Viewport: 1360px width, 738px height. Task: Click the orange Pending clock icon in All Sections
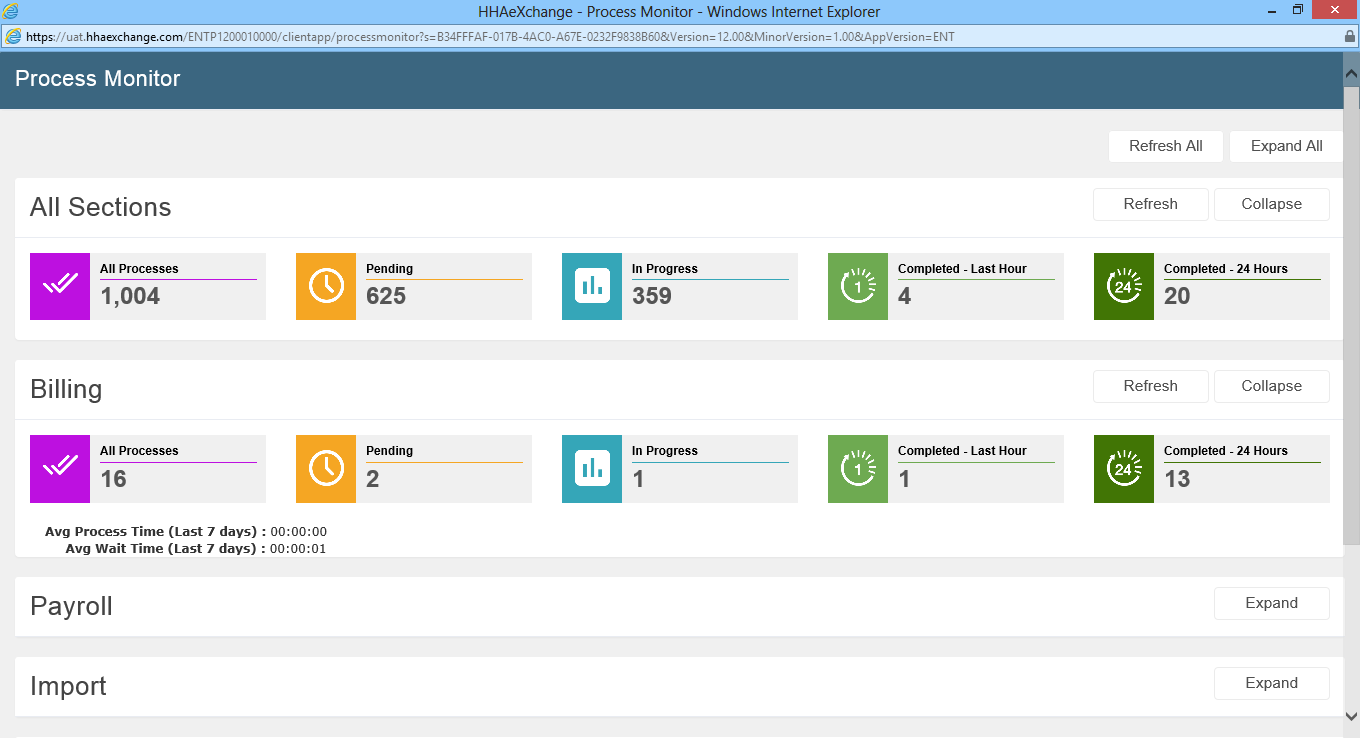pyautogui.click(x=326, y=286)
